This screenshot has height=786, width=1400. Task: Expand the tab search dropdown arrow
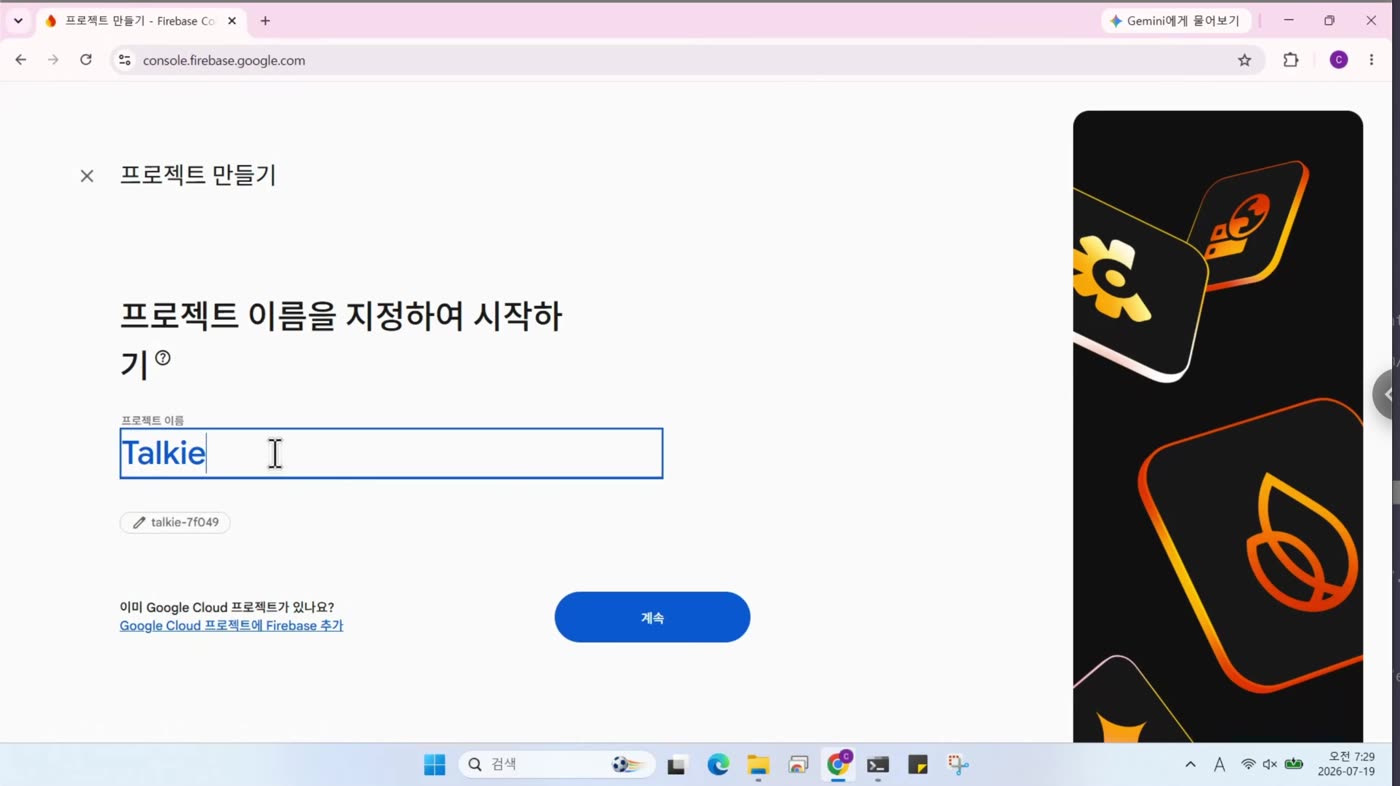[x=18, y=21]
